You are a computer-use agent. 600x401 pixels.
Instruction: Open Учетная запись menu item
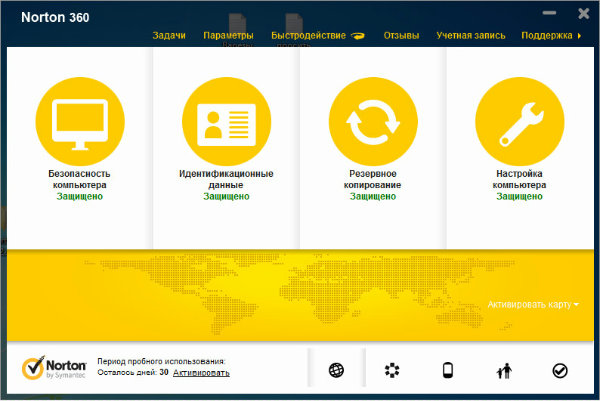click(470, 36)
